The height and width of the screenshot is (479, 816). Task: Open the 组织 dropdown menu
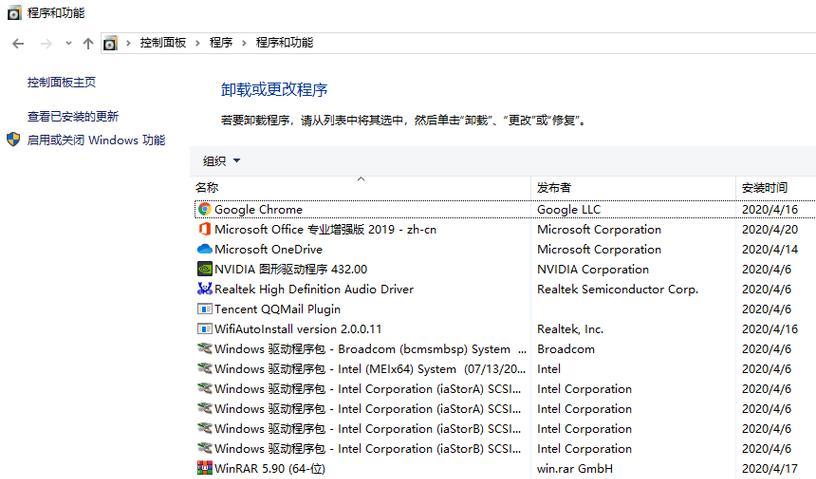tap(222, 161)
